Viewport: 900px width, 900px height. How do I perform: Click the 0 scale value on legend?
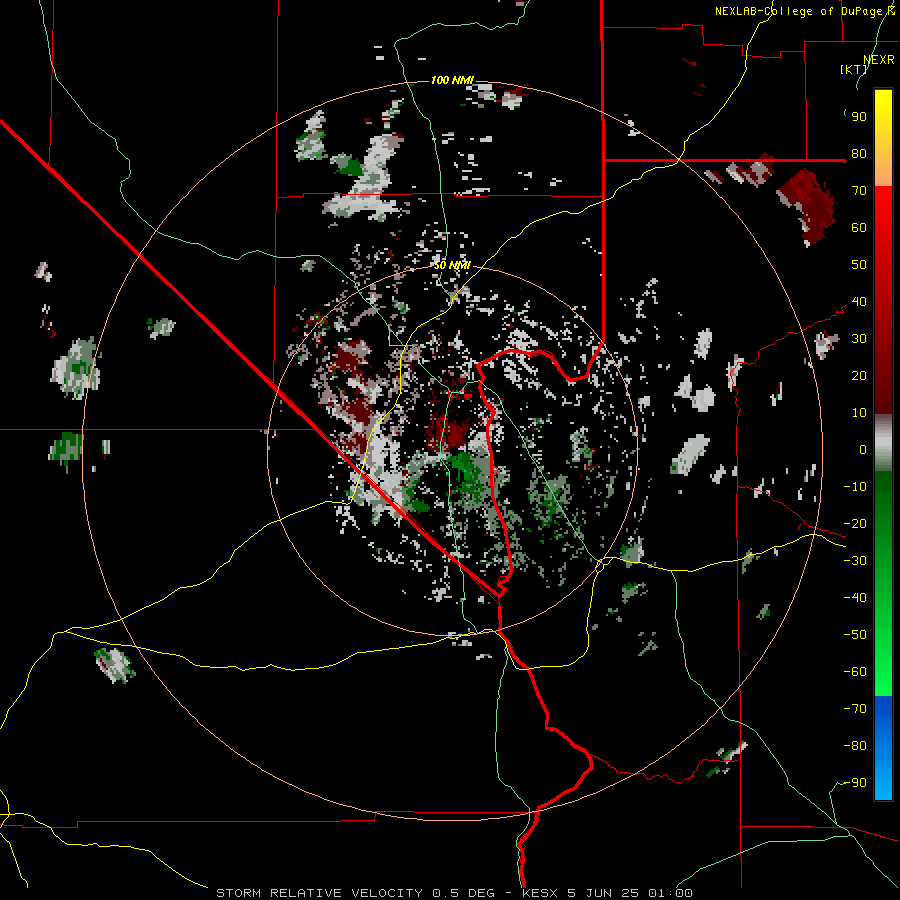(x=863, y=449)
